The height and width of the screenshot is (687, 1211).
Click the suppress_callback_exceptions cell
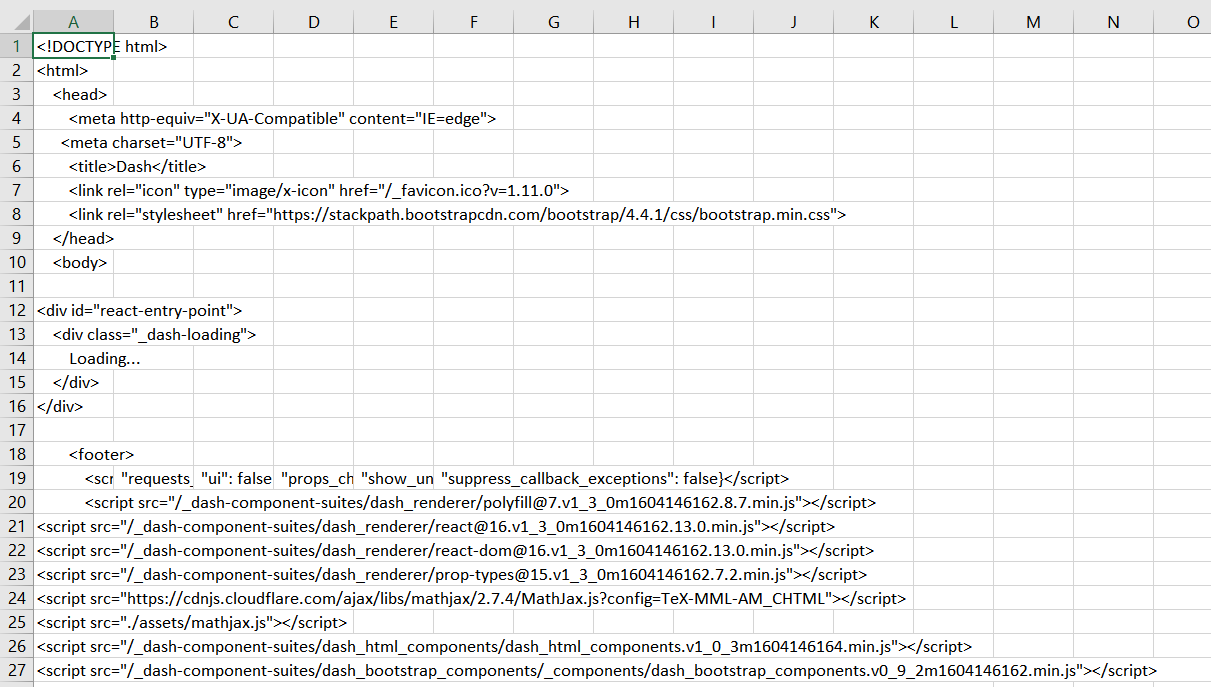[474, 478]
